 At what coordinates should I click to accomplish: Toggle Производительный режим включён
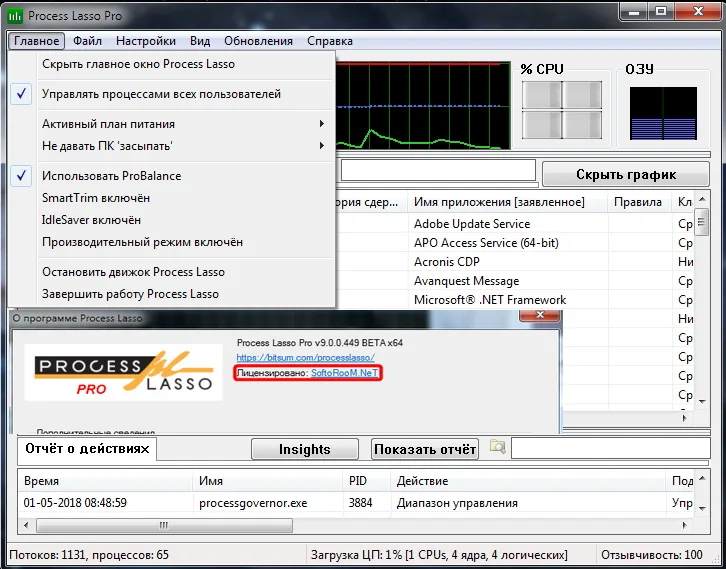(172, 242)
